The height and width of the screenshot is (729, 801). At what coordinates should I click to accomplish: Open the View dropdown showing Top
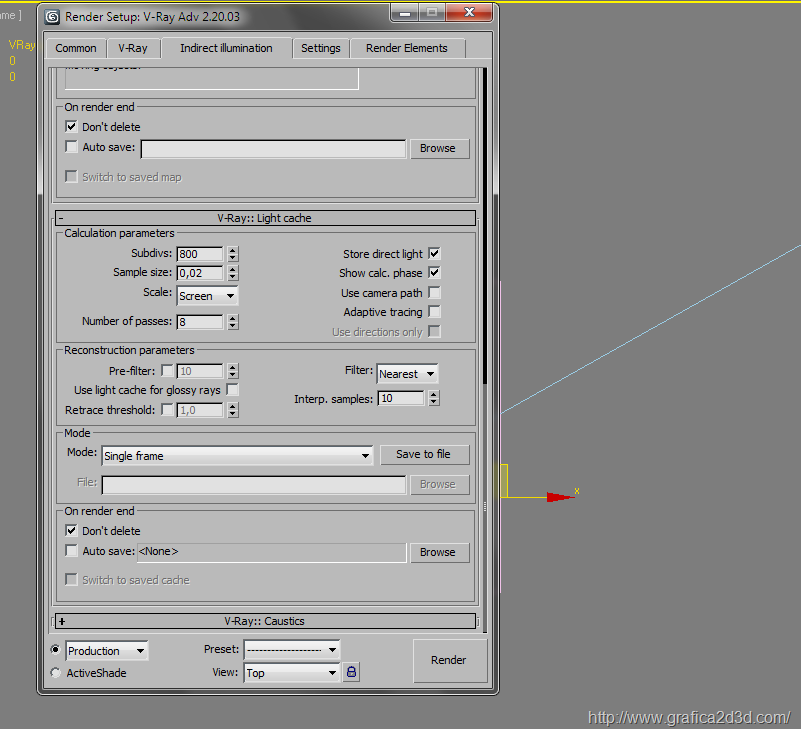click(x=292, y=673)
